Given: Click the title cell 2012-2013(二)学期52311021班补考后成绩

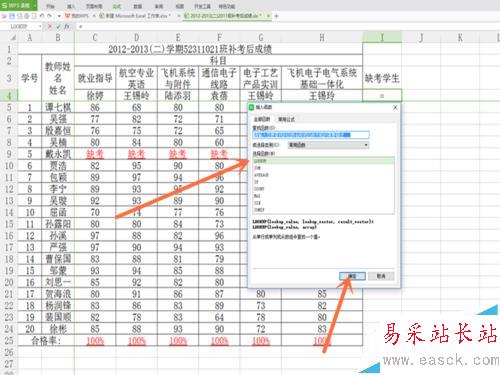Looking at the screenshot, I should [190, 49].
